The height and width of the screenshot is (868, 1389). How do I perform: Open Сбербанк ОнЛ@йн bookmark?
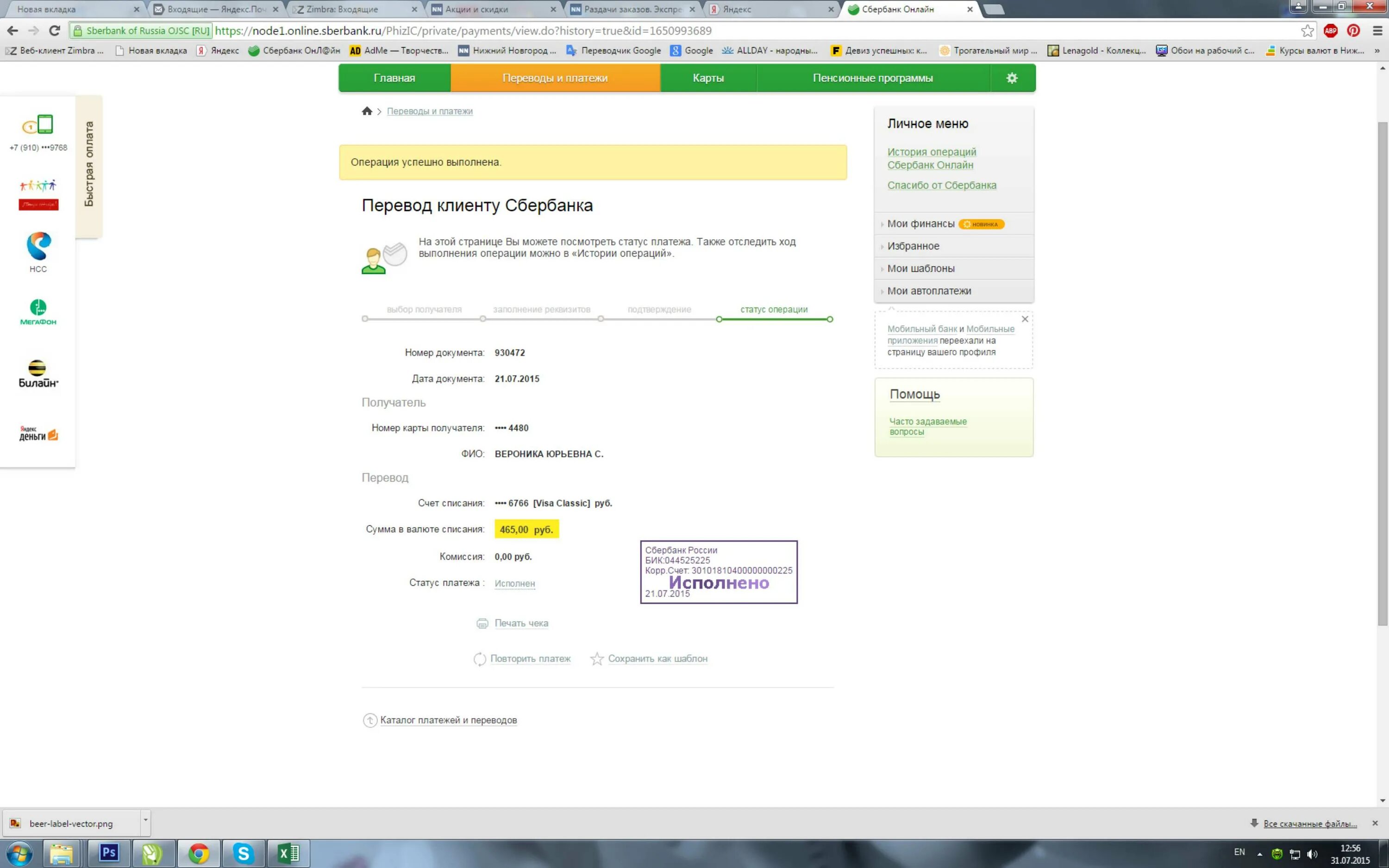pos(294,50)
